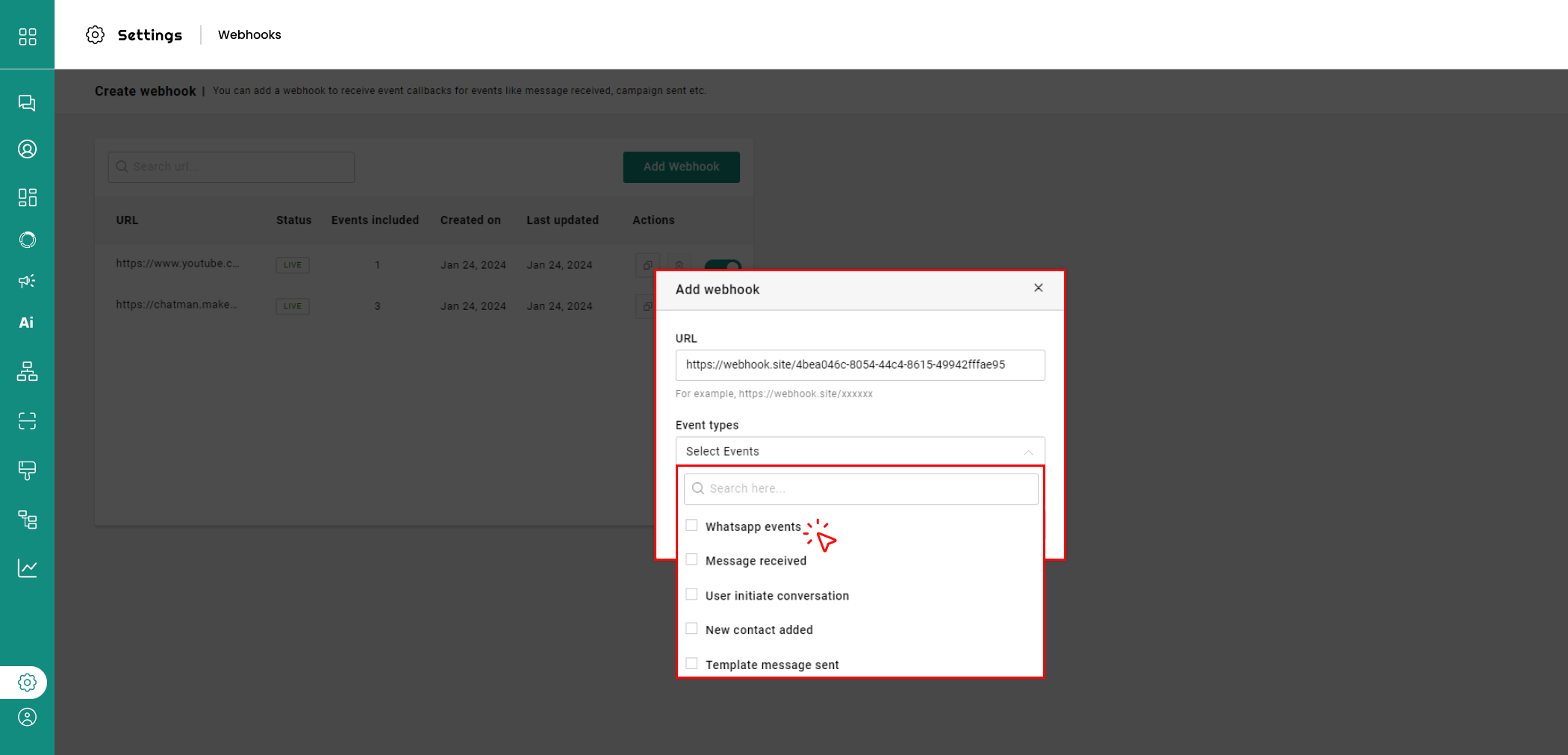Click the webhook URL input field

tap(859, 365)
